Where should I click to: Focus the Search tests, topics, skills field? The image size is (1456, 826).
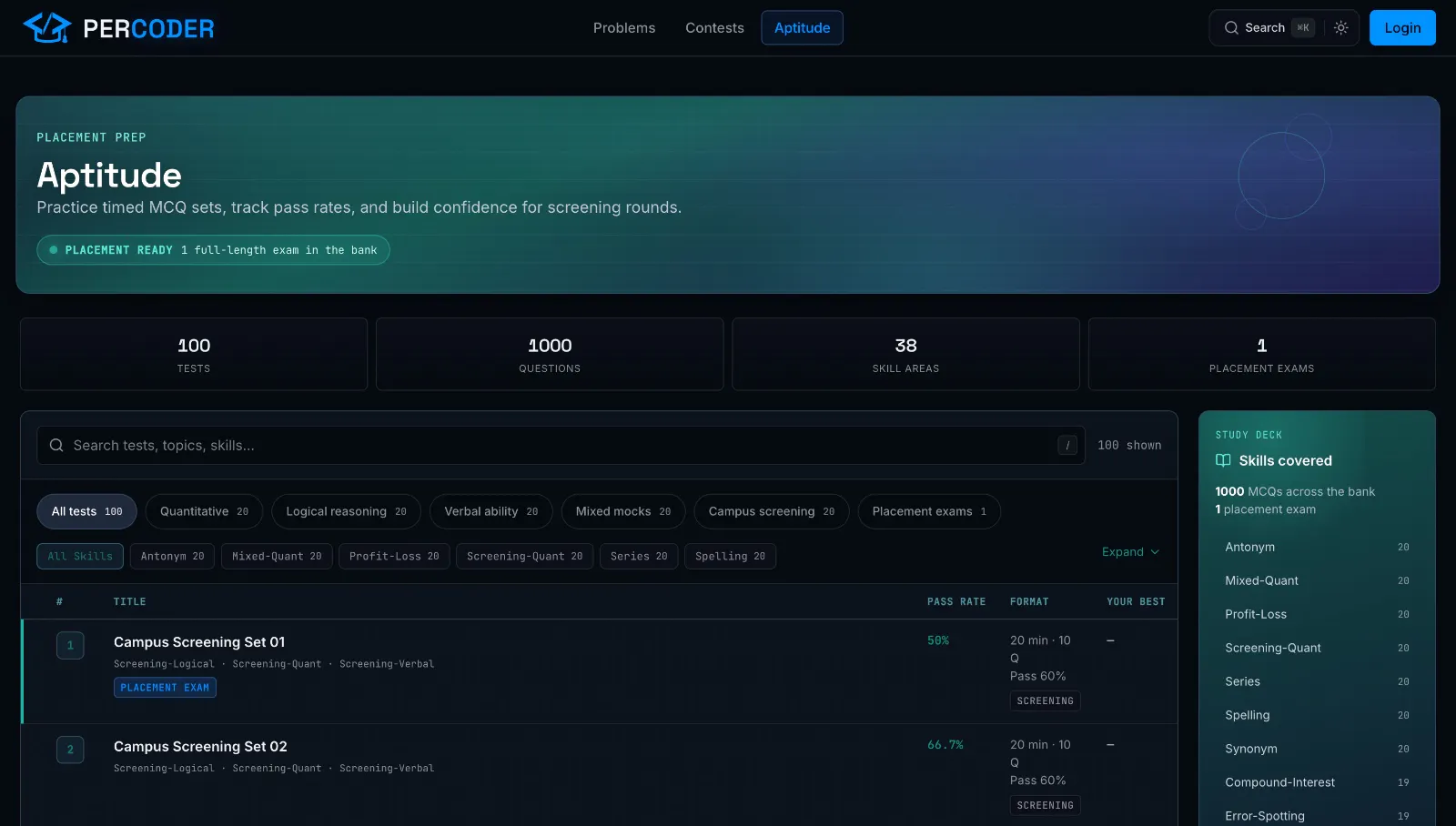561,446
